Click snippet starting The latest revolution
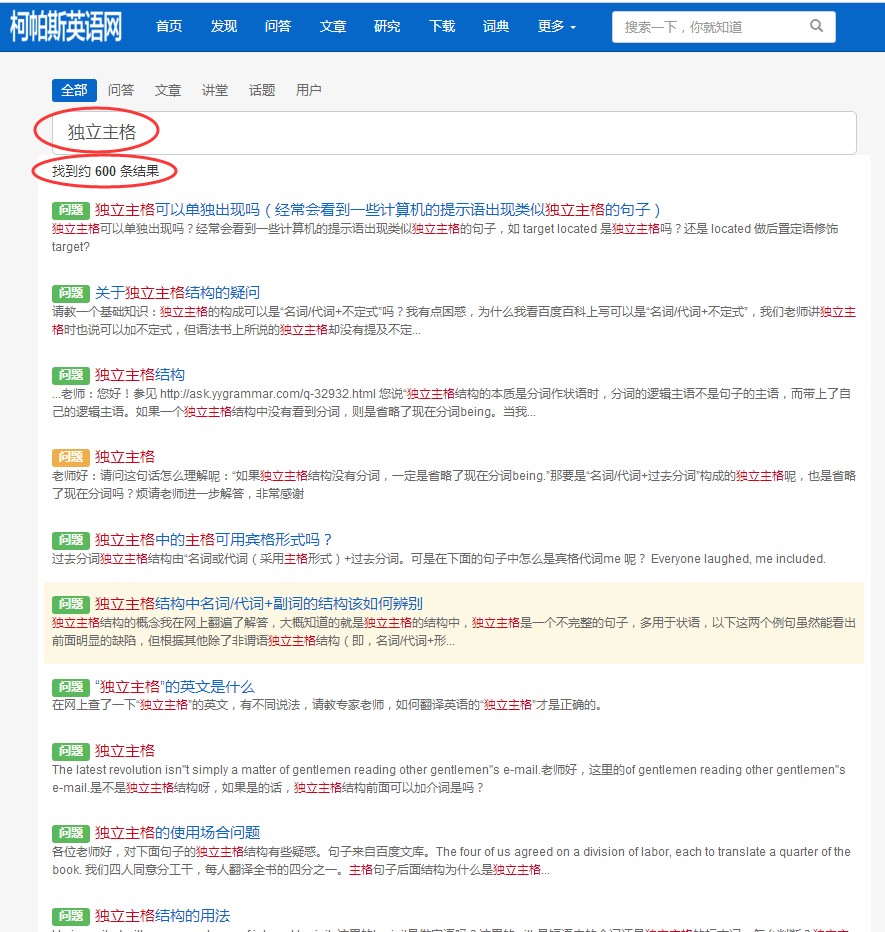 (449, 779)
